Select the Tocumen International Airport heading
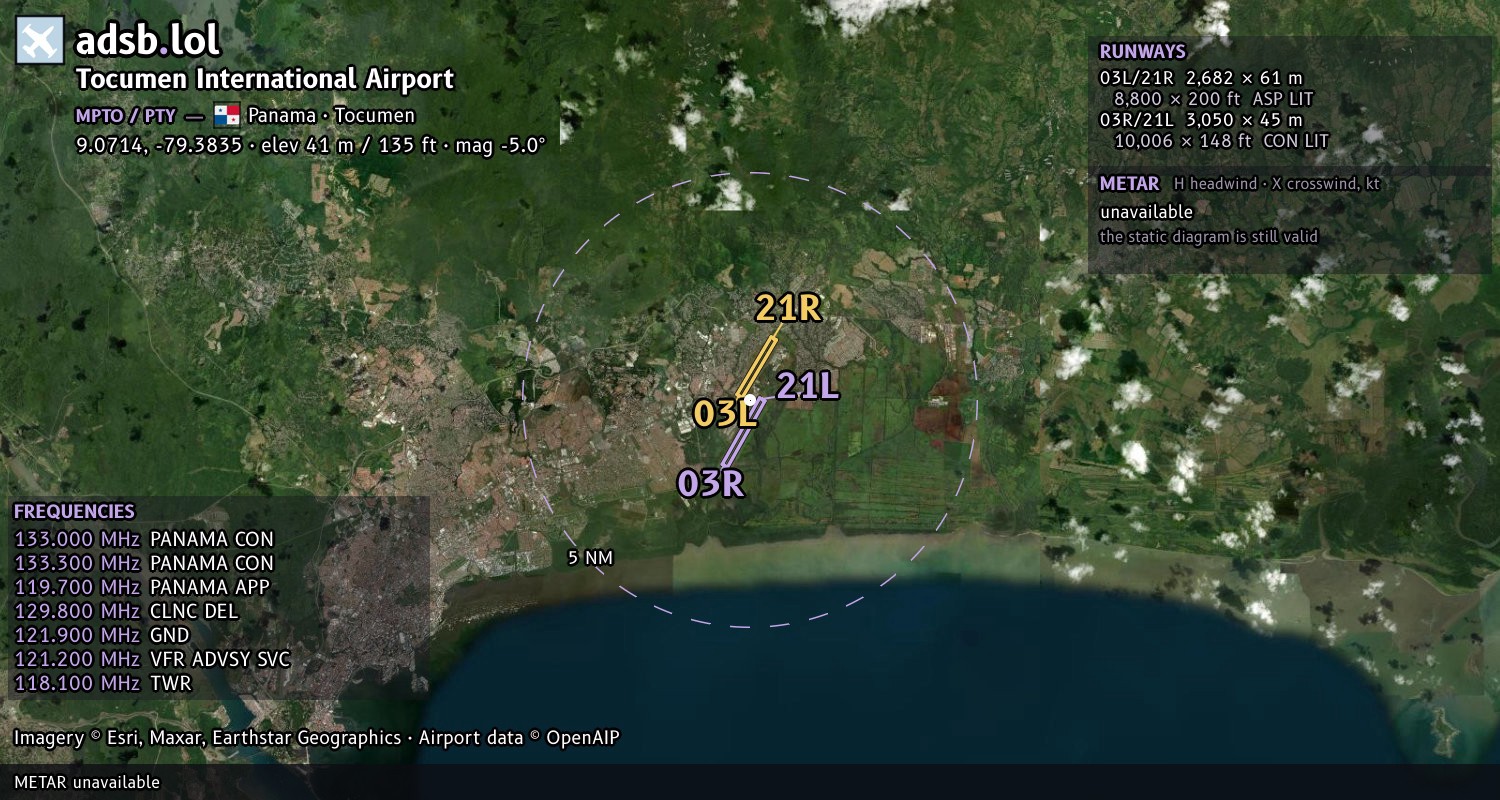 pos(265,79)
